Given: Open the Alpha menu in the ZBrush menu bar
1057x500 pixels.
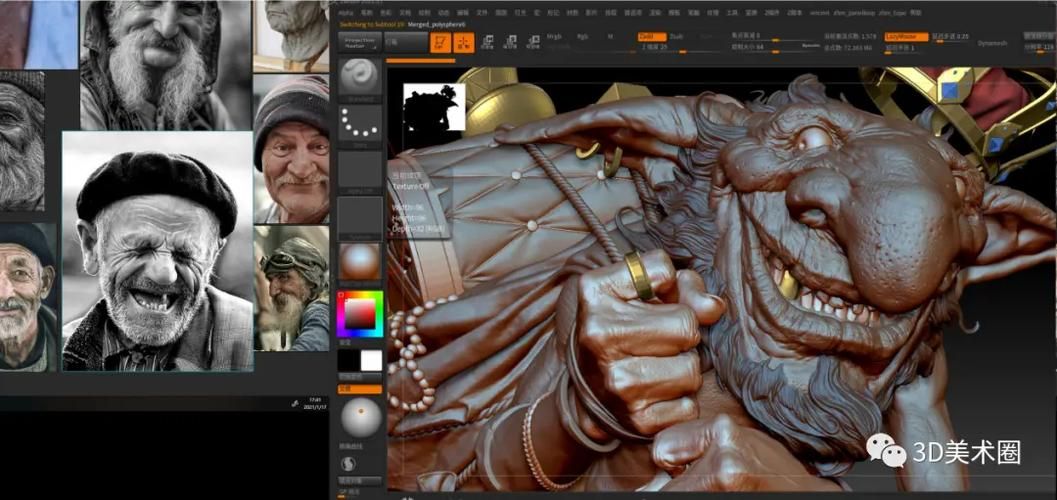Looking at the screenshot, I should [344, 13].
